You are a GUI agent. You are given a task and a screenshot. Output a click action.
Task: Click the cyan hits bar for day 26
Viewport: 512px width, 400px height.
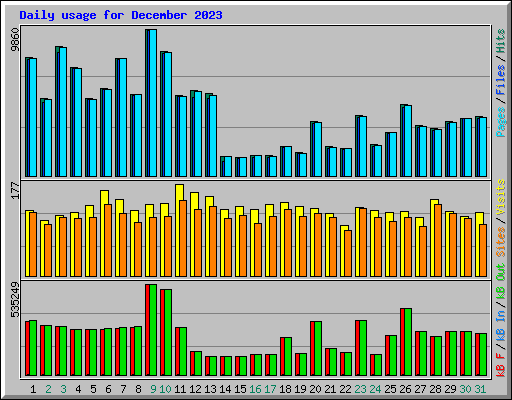click(408, 141)
